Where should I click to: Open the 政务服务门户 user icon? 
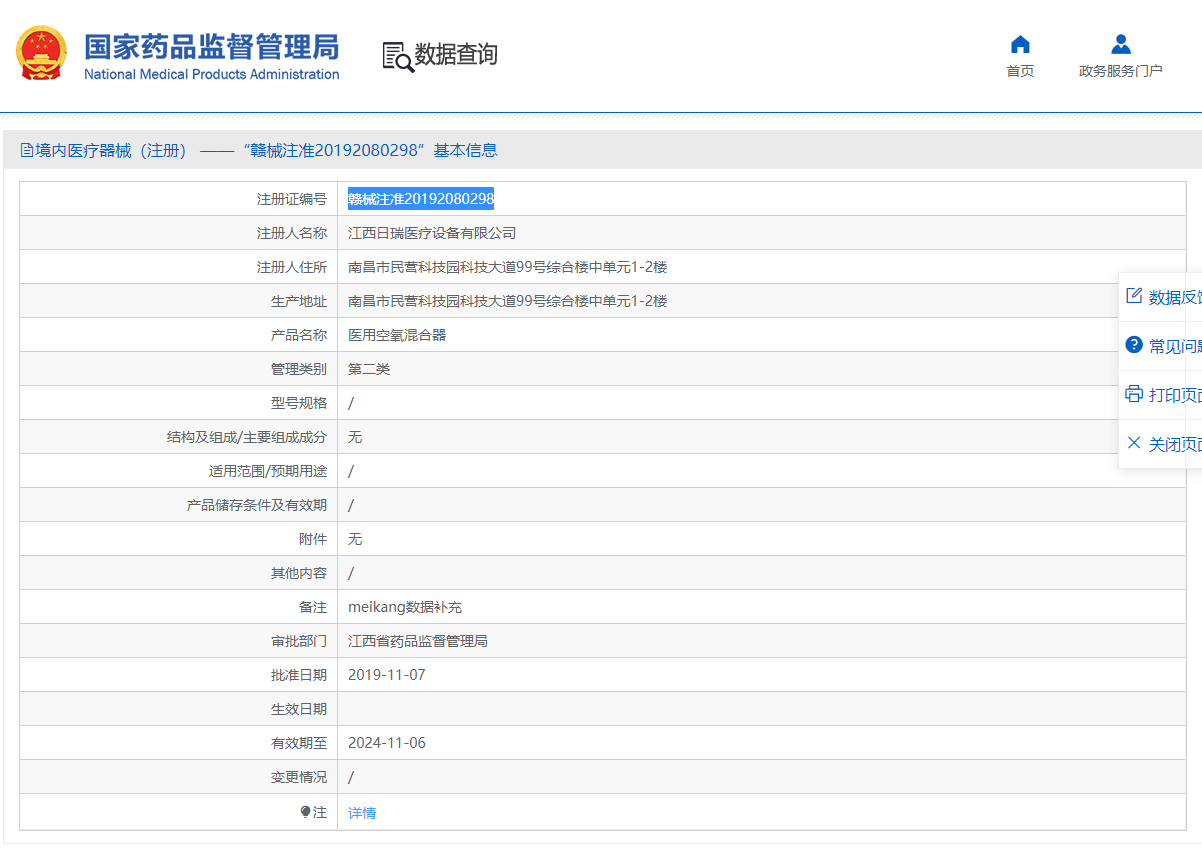[1121, 44]
